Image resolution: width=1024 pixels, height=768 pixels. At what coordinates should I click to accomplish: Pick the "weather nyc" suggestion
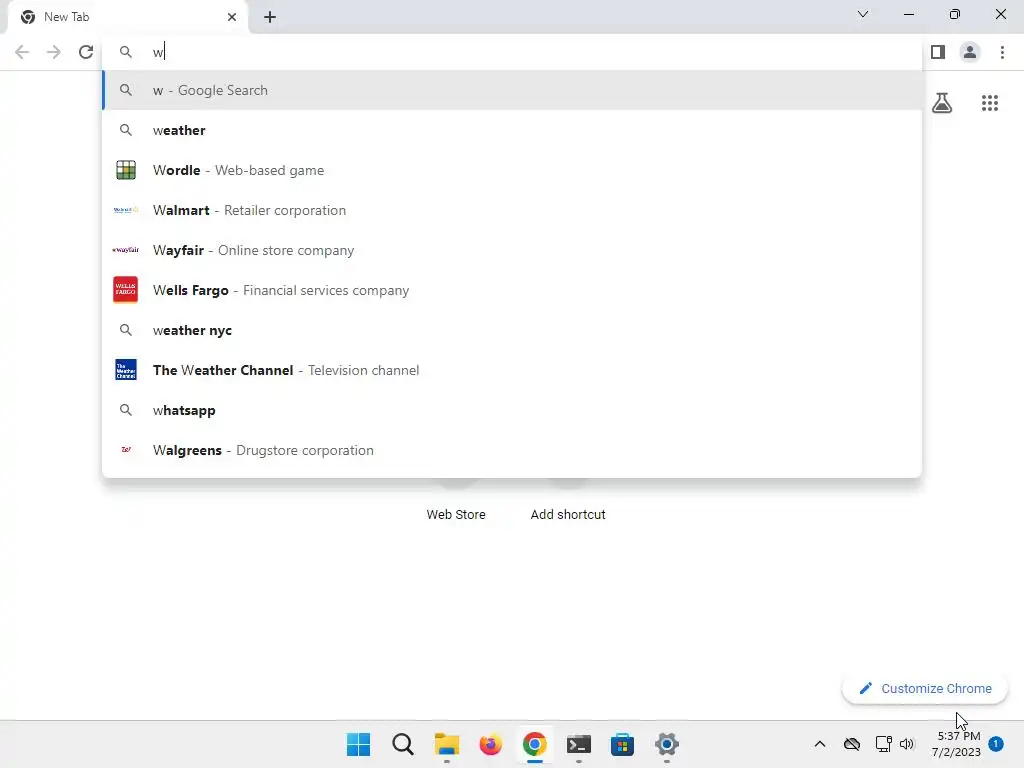coord(512,330)
